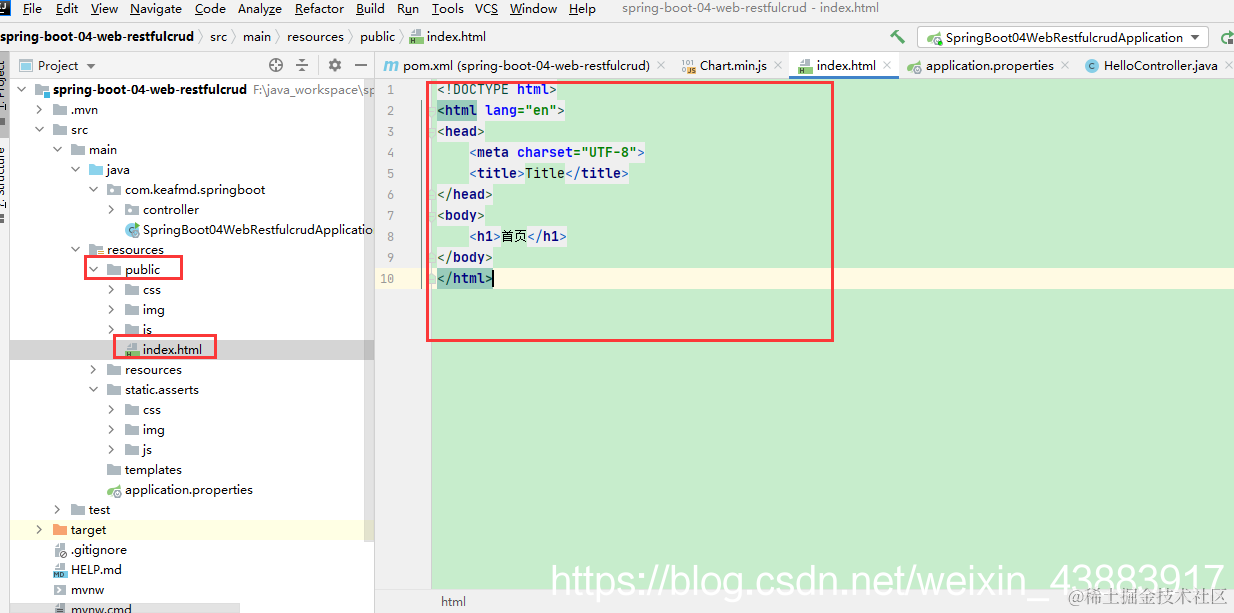Click the <h1>首页</h1> code line
The image size is (1234, 613).
point(518,236)
